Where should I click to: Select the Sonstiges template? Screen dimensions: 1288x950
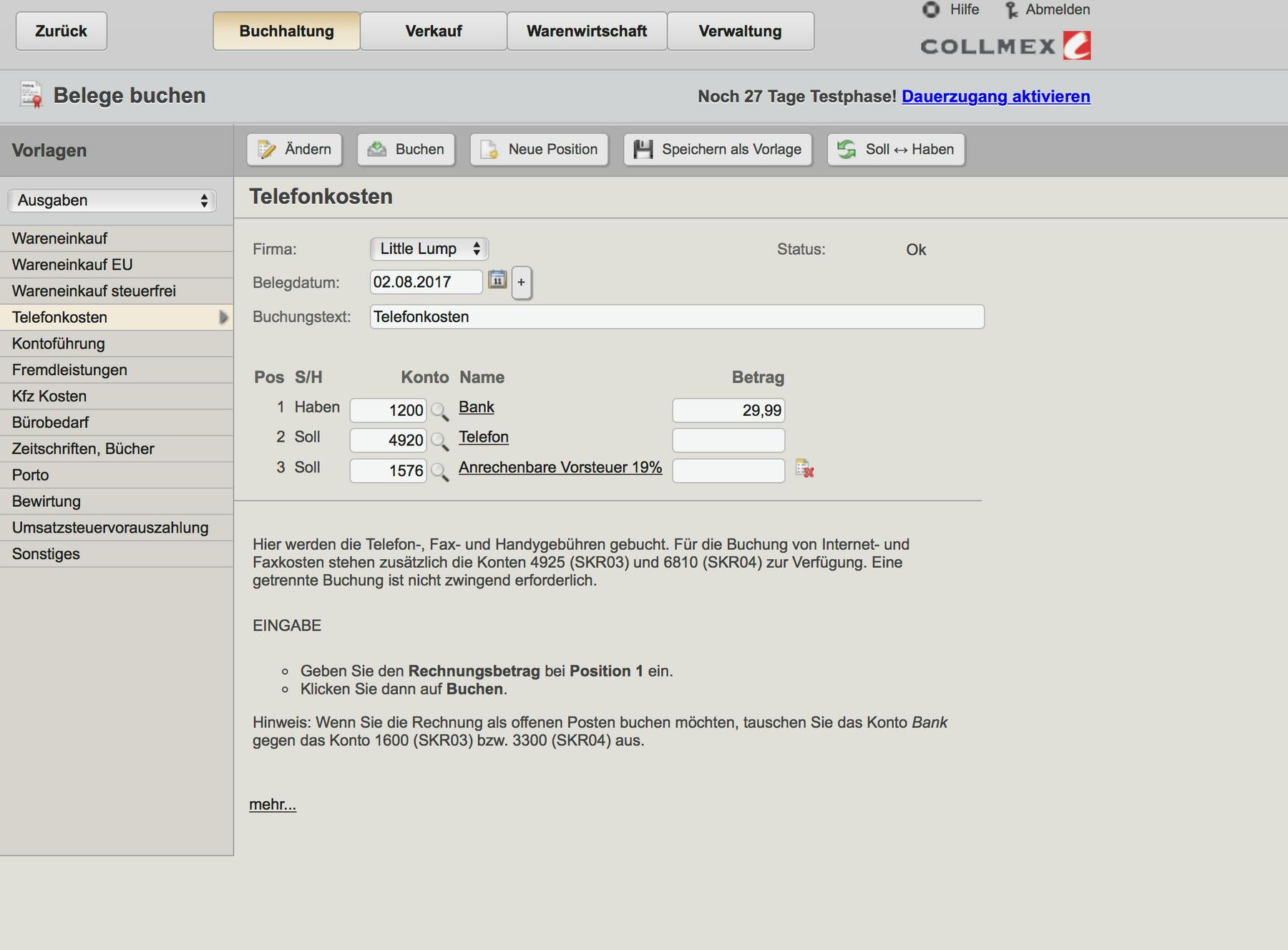[117, 554]
